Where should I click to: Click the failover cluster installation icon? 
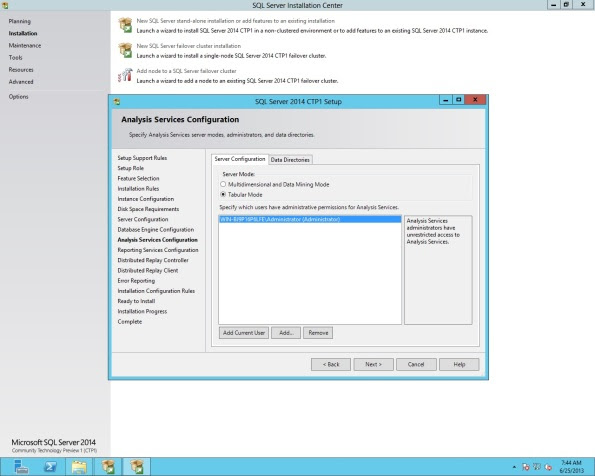click(125, 50)
